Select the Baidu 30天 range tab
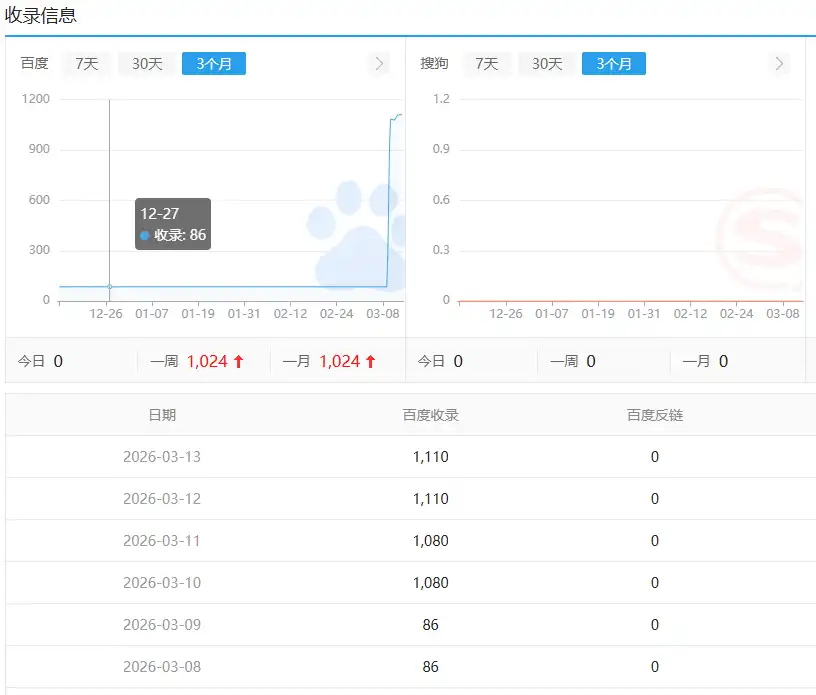 [147, 64]
